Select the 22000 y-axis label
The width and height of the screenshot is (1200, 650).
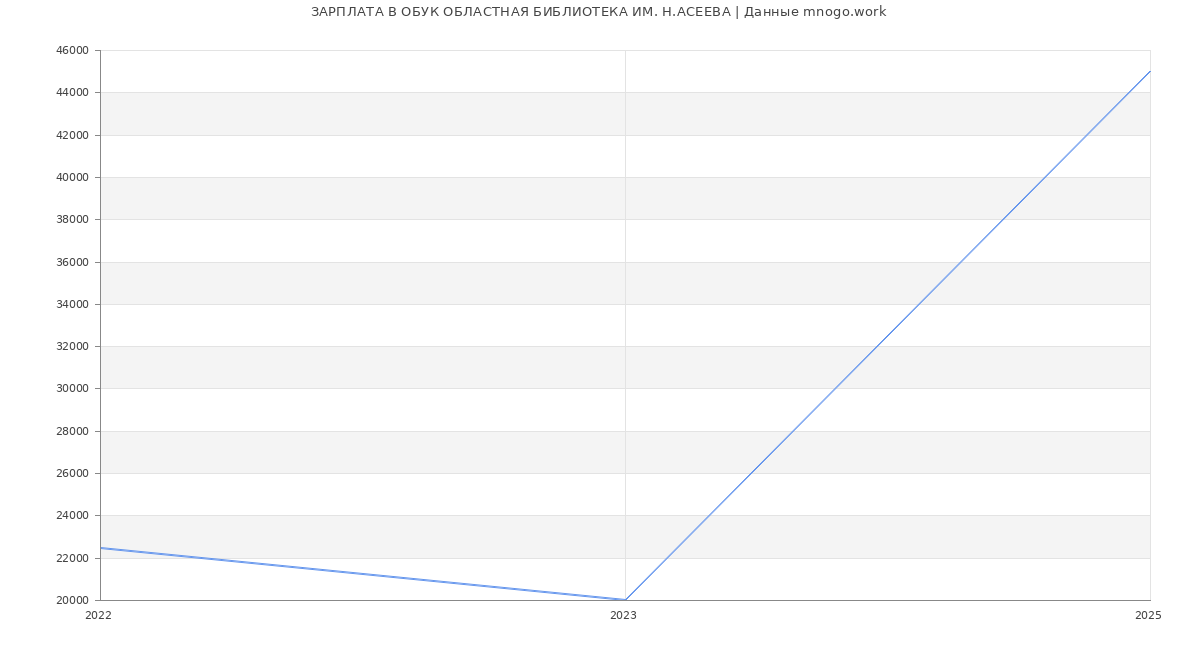coord(73,558)
